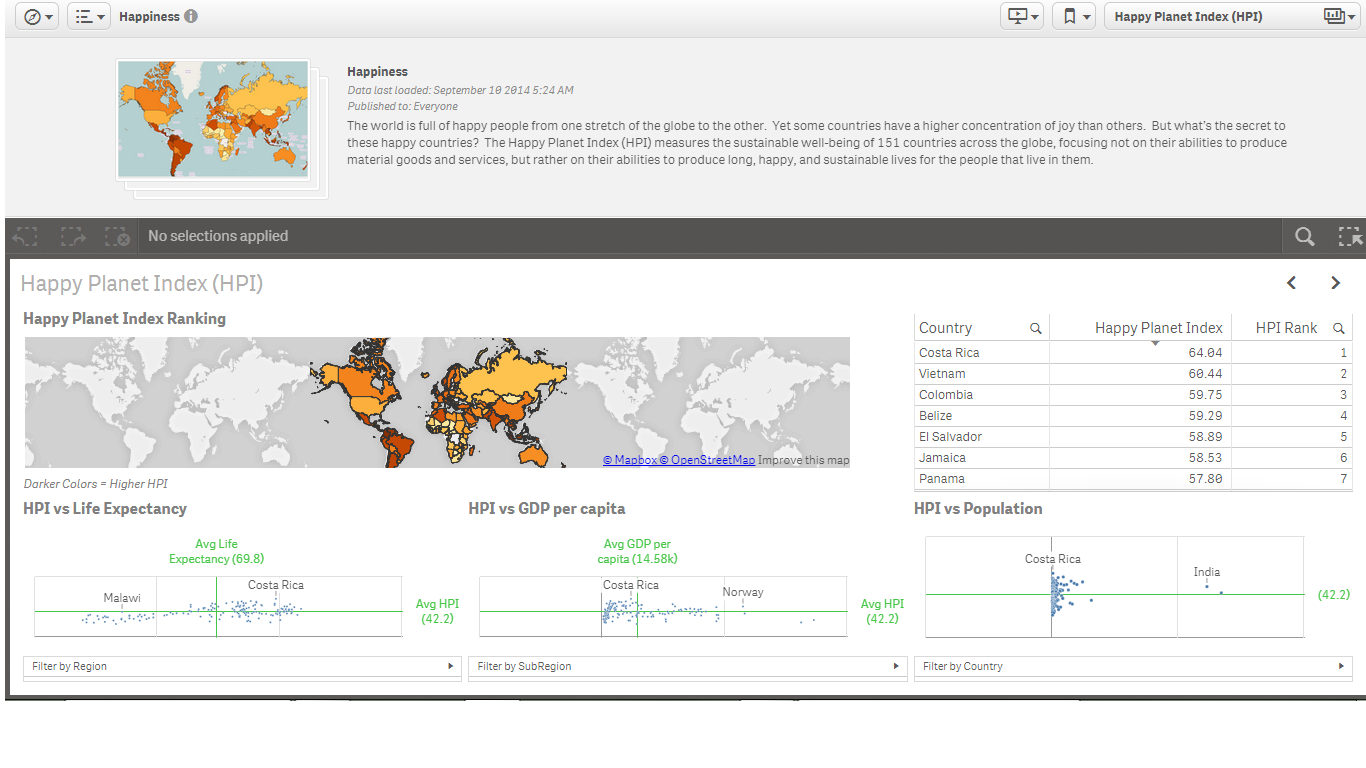
Task: Open the OpenStreetMap attribution link
Action: point(707,460)
